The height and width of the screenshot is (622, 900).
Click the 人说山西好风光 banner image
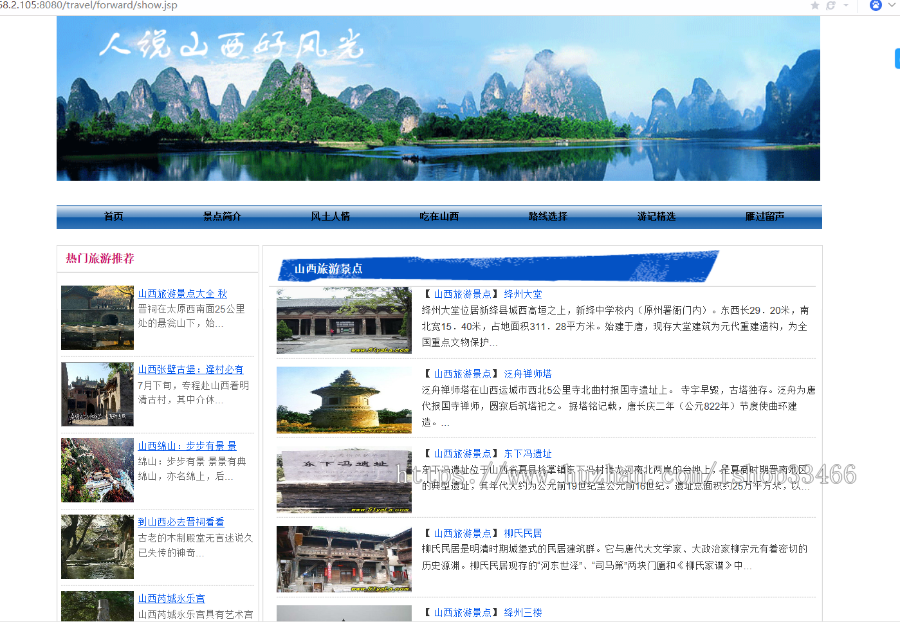(x=438, y=98)
